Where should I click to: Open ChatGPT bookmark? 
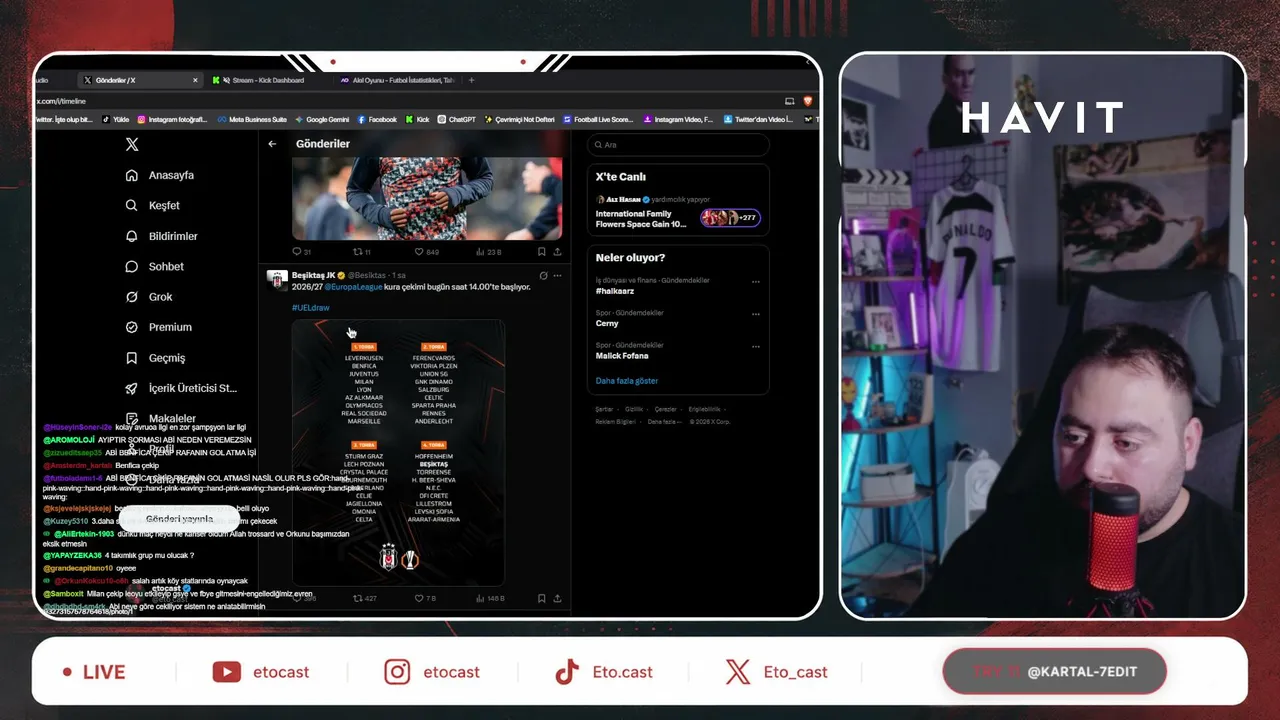tap(456, 120)
